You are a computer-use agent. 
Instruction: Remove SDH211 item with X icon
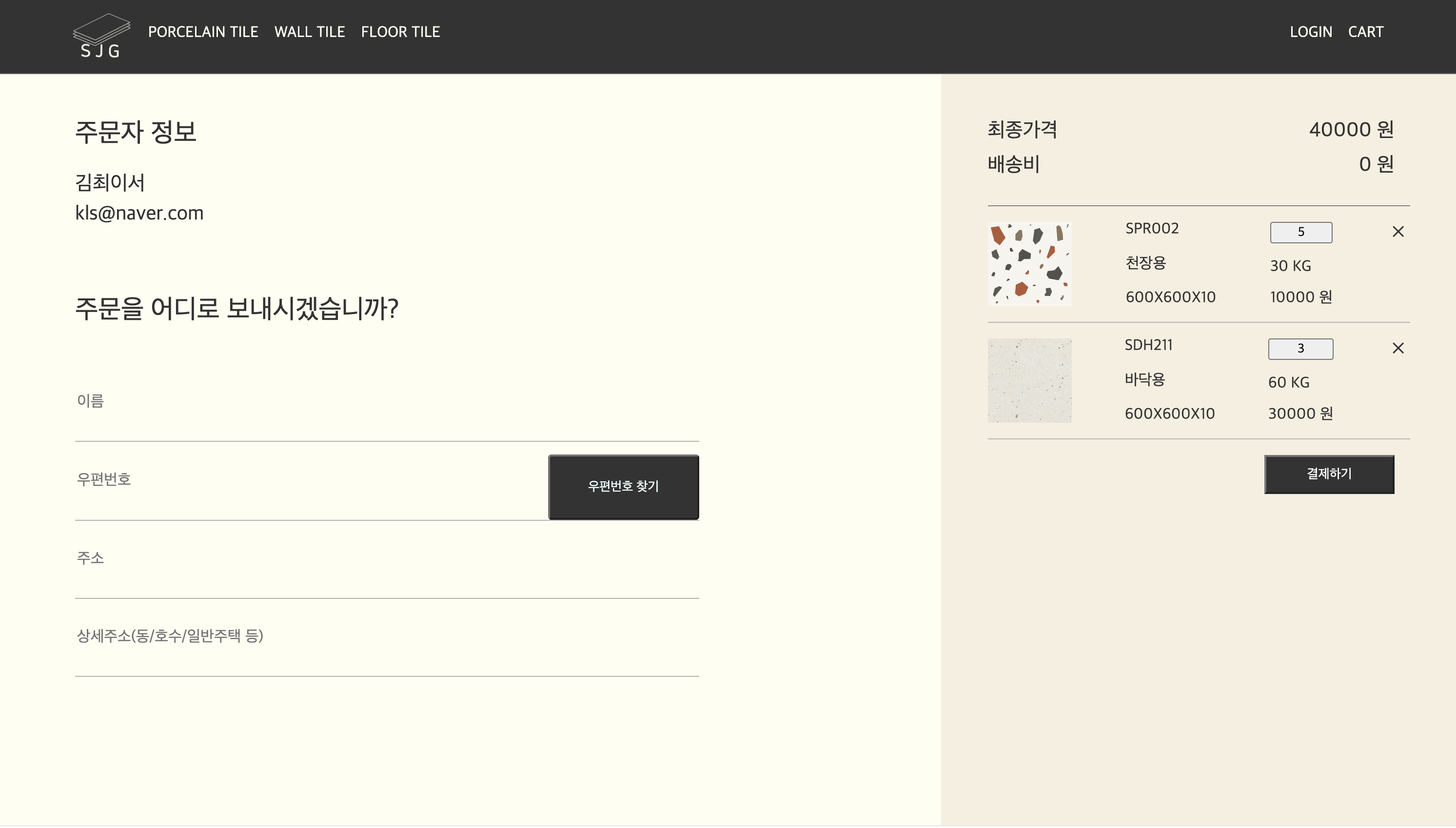[1398, 348]
